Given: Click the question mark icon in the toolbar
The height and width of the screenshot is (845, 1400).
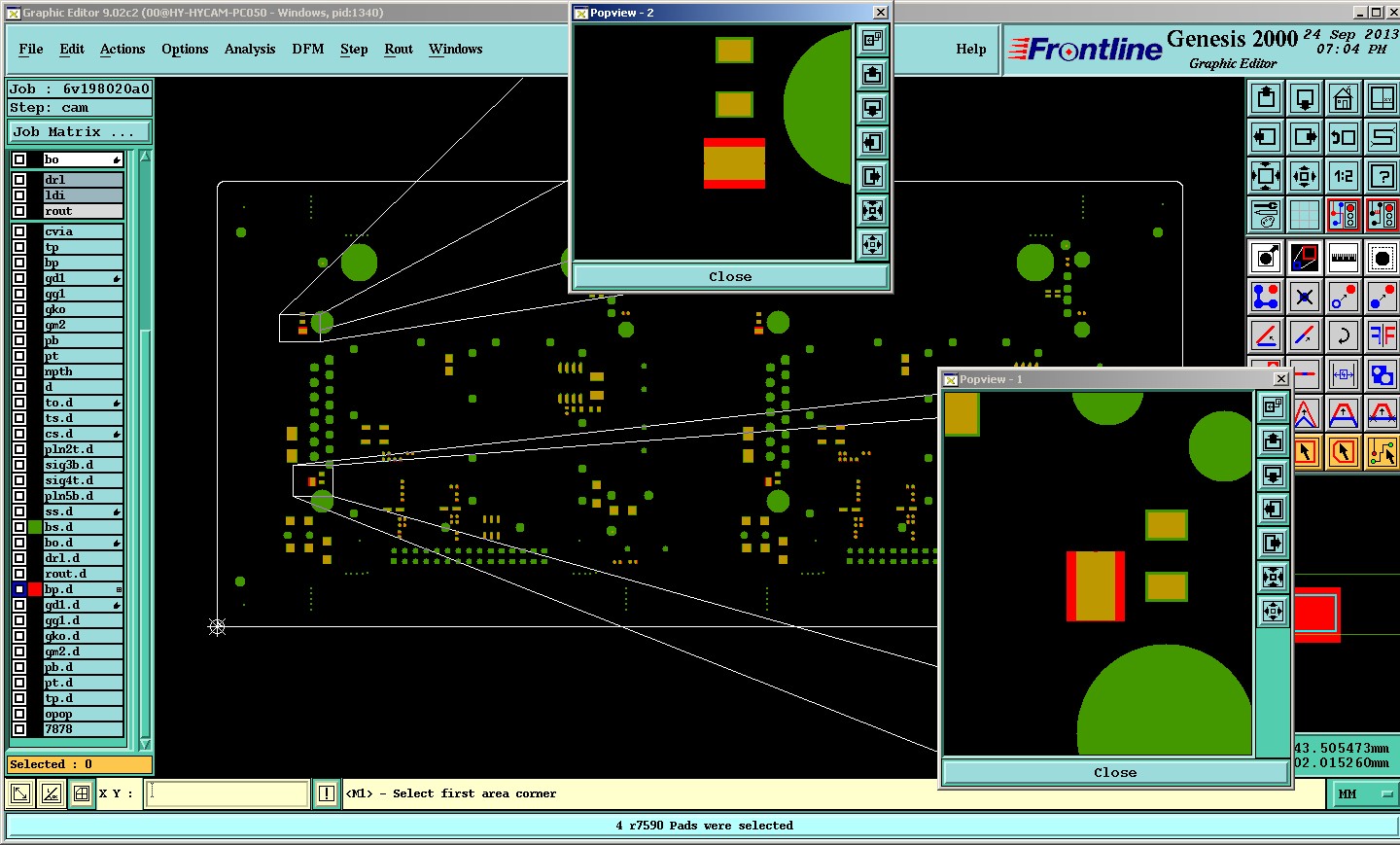Looking at the screenshot, I should [x=1382, y=176].
